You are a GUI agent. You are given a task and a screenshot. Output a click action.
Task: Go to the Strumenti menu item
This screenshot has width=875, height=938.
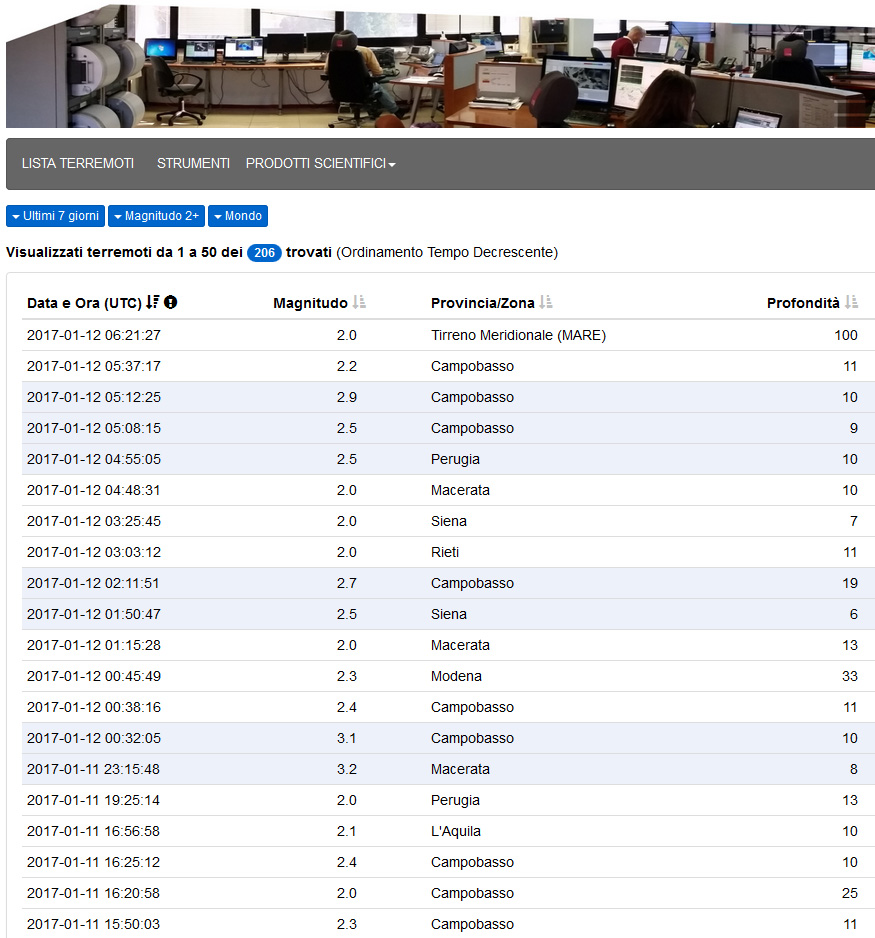coord(193,163)
